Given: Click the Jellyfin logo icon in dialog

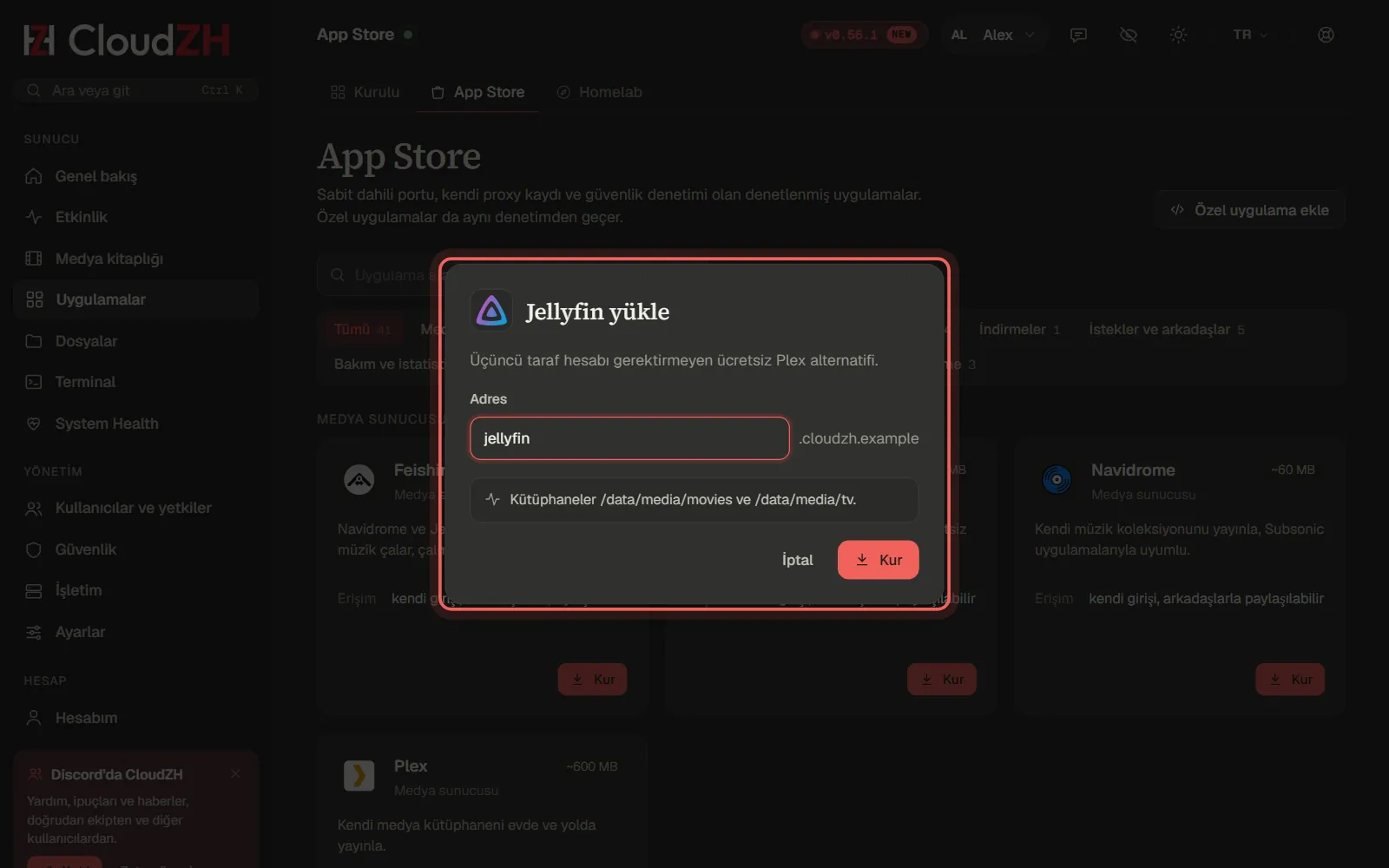Looking at the screenshot, I should pos(491,311).
